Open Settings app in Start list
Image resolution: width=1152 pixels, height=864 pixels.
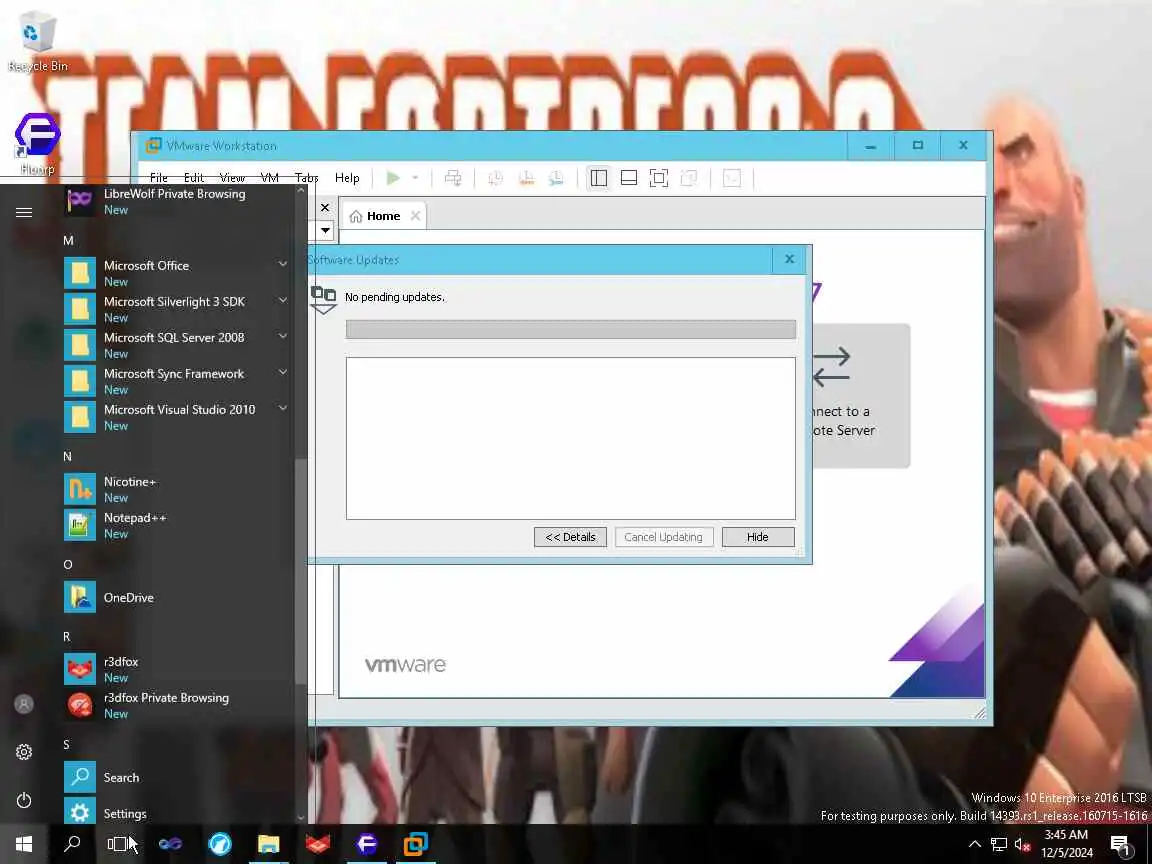[176, 813]
